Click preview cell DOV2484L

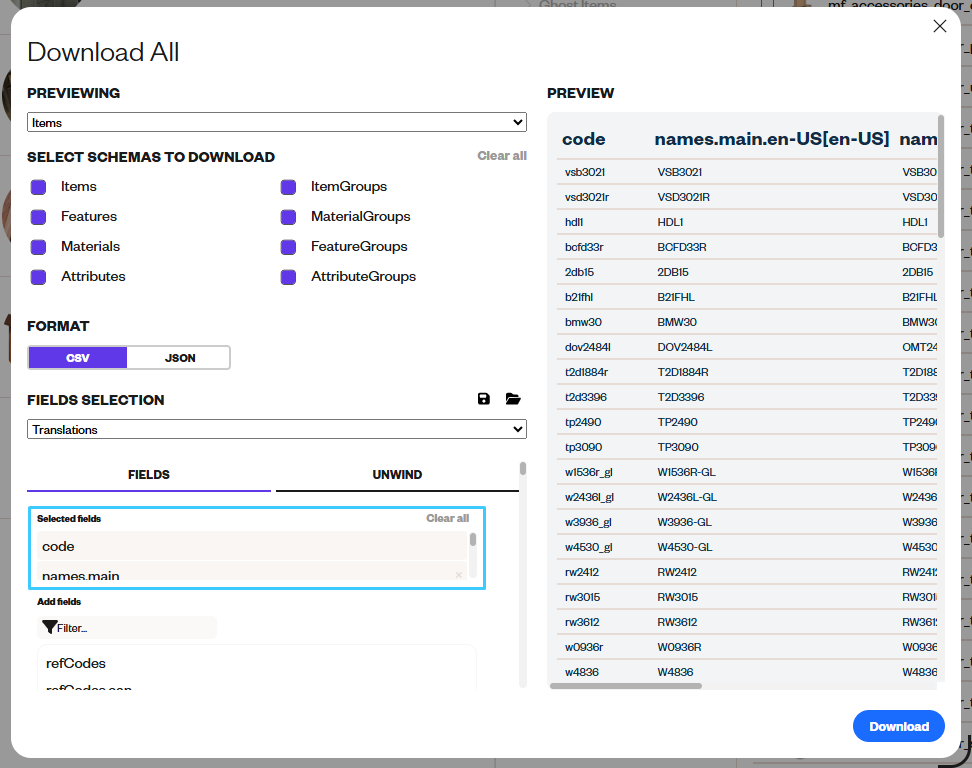pos(684,347)
